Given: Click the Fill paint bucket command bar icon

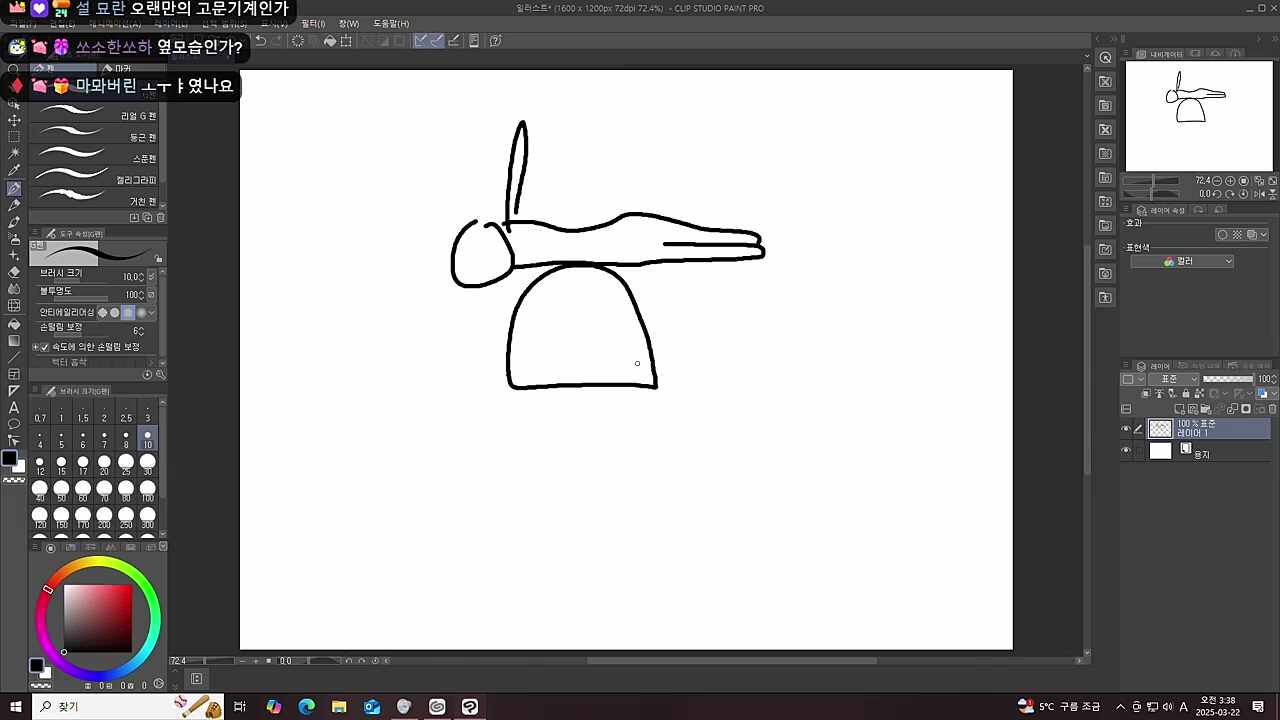Looking at the screenshot, I should tap(330, 41).
